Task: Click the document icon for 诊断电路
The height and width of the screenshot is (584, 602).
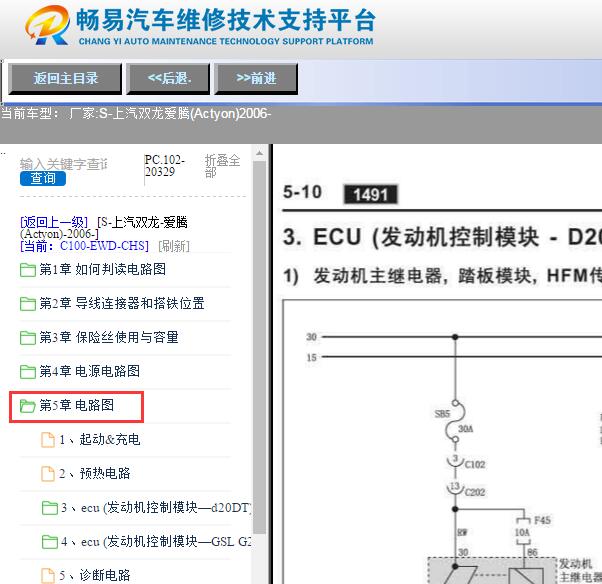Action: [48, 576]
